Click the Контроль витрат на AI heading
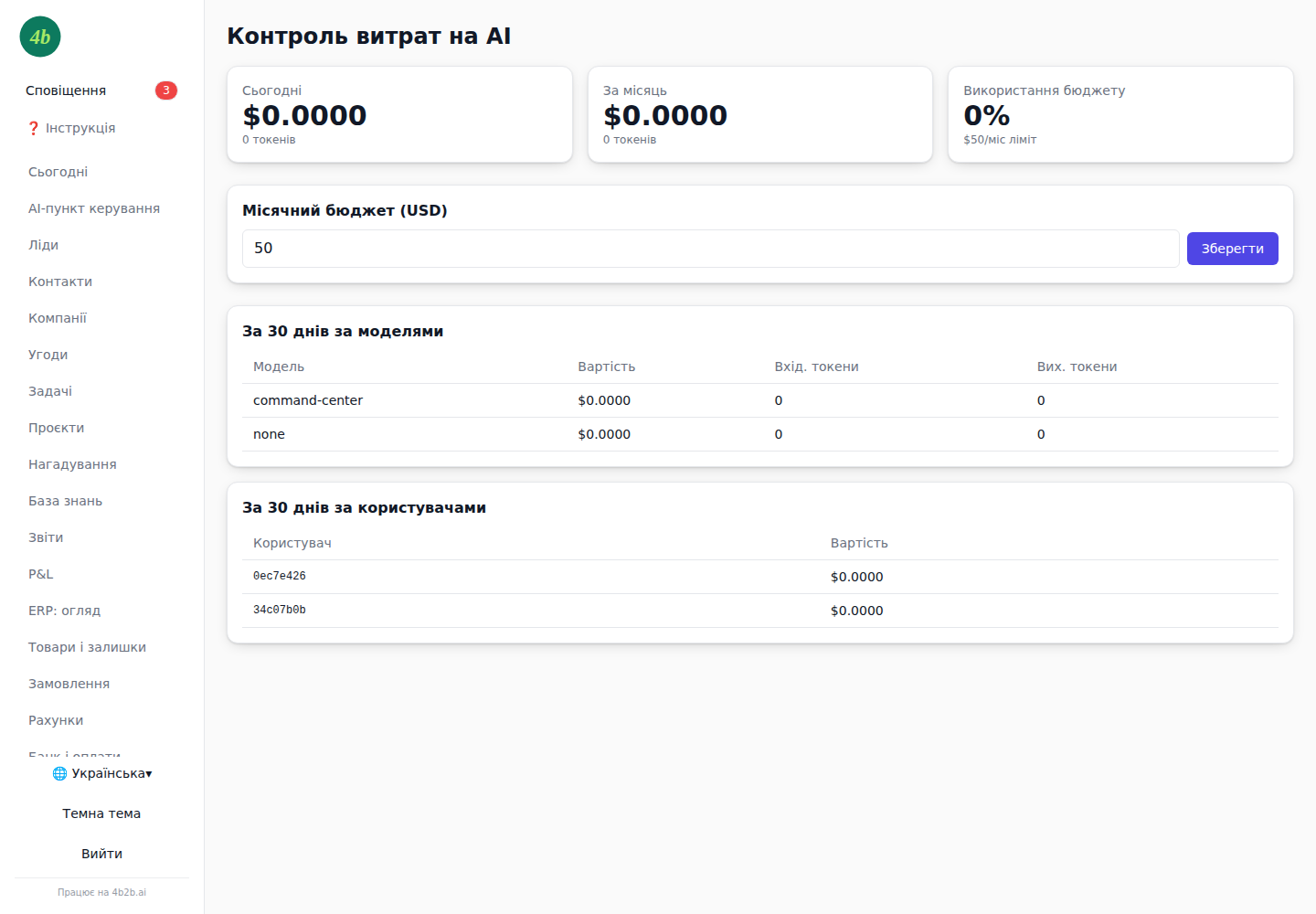This screenshot has height=914, width=1316. click(x=369, y=36)
